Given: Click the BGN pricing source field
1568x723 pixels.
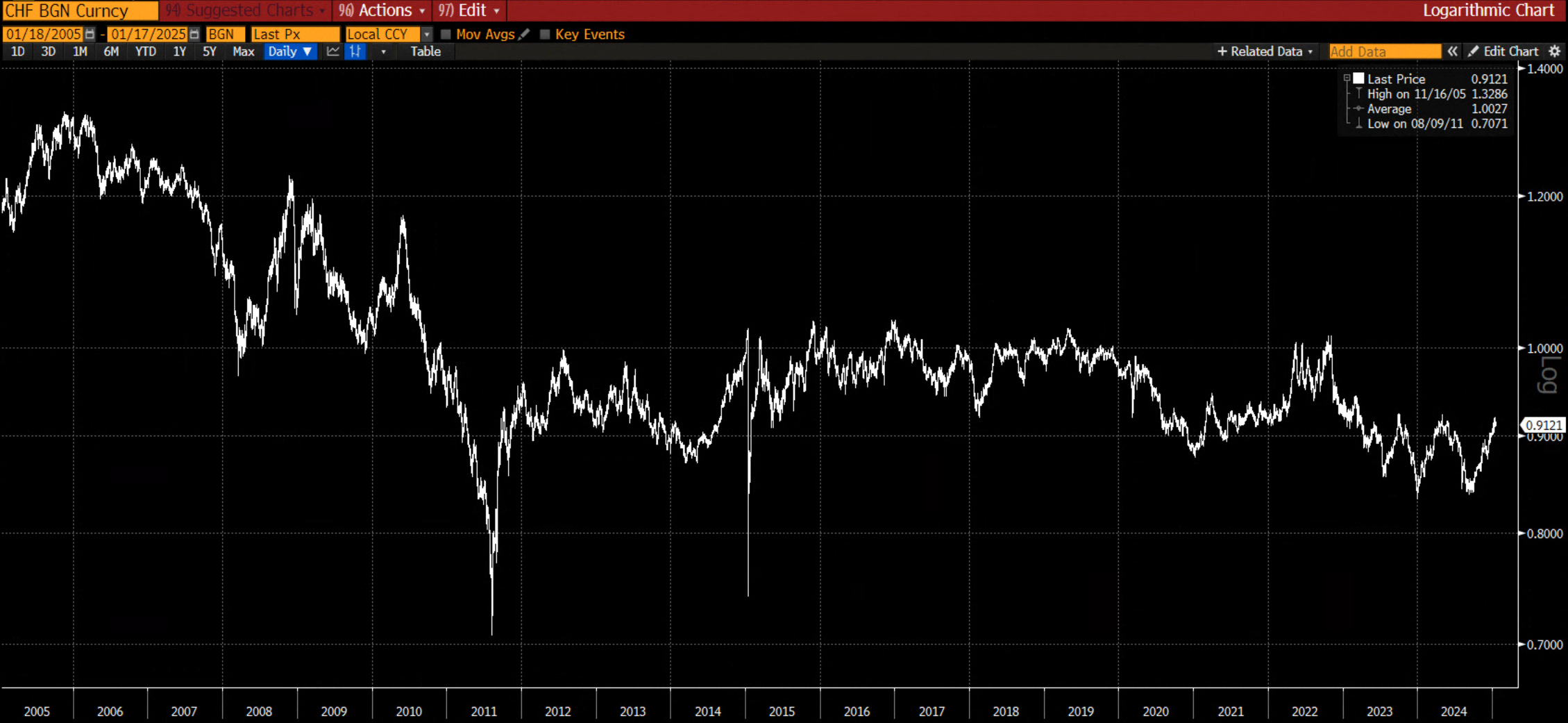Looking at the screenshot, I should tap(225, 34).
